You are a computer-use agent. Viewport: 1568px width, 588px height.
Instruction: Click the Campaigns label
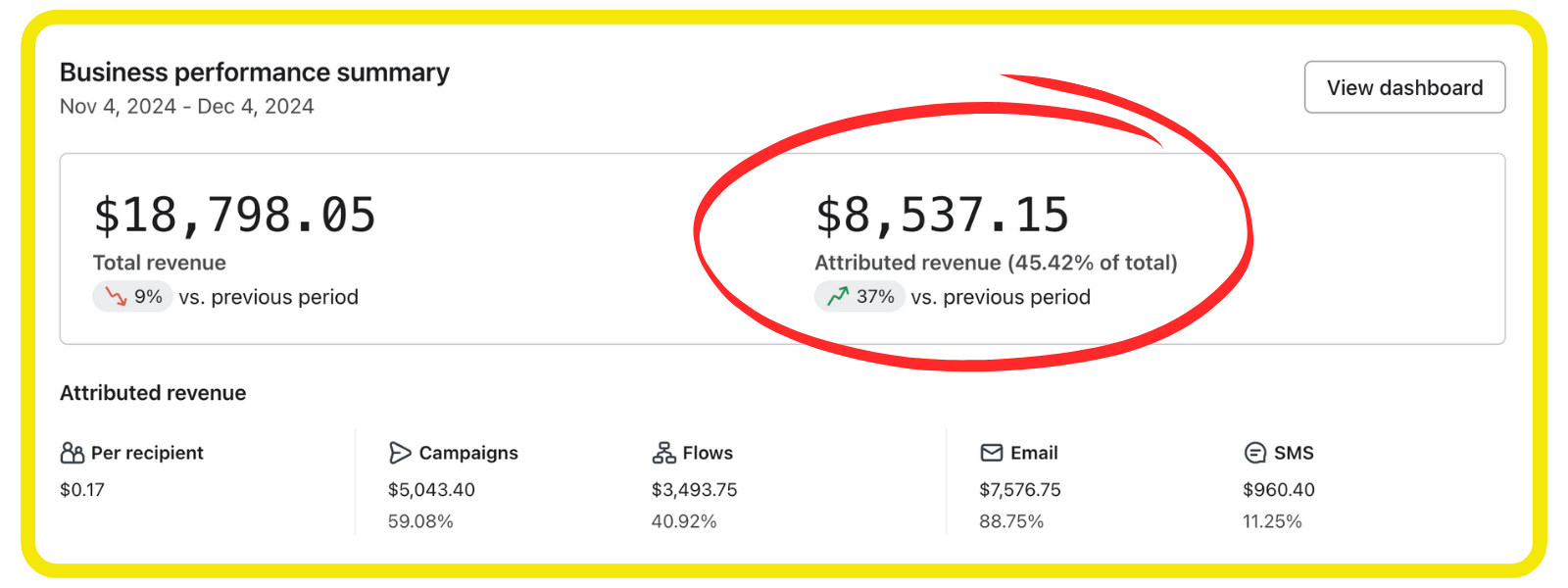[x=468, y=453]
